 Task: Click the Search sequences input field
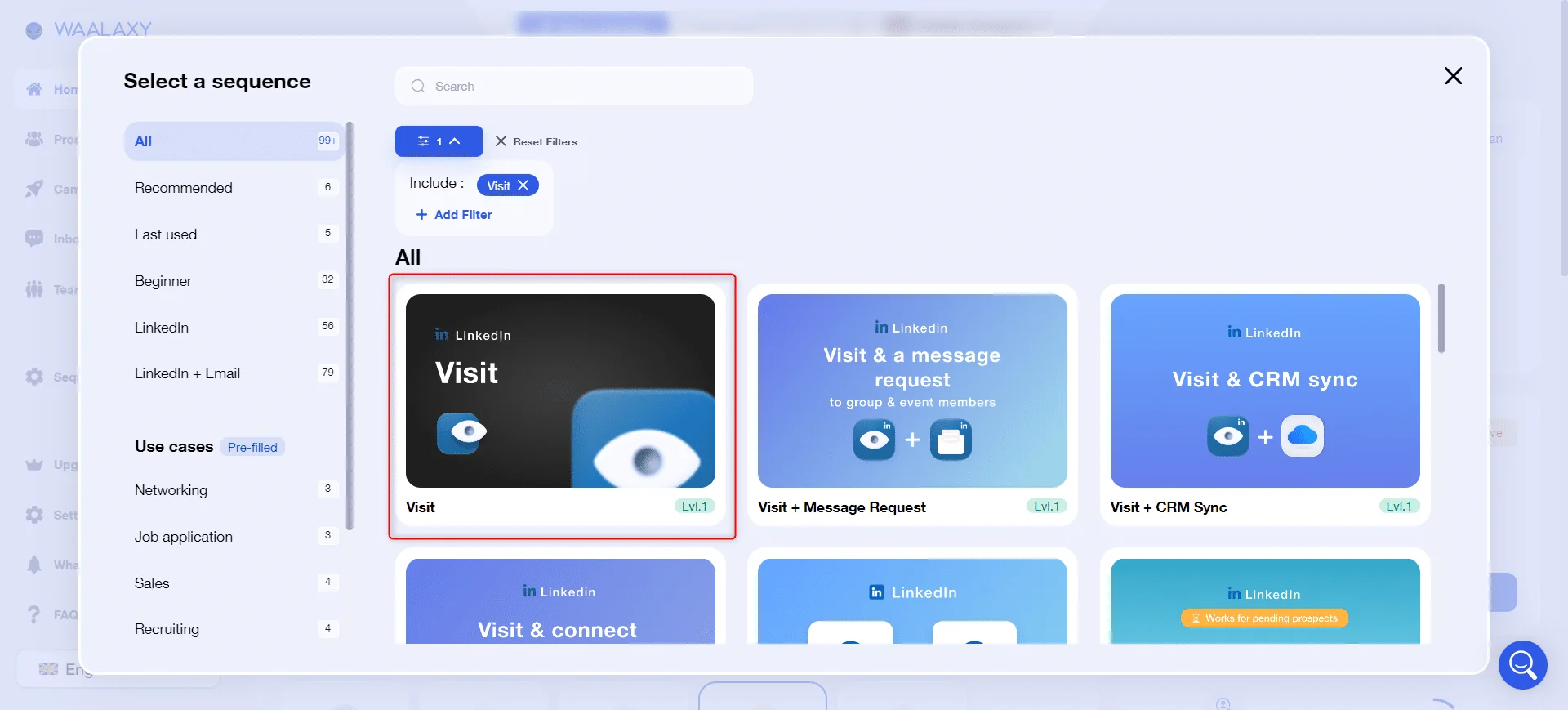tap(574, 86)
